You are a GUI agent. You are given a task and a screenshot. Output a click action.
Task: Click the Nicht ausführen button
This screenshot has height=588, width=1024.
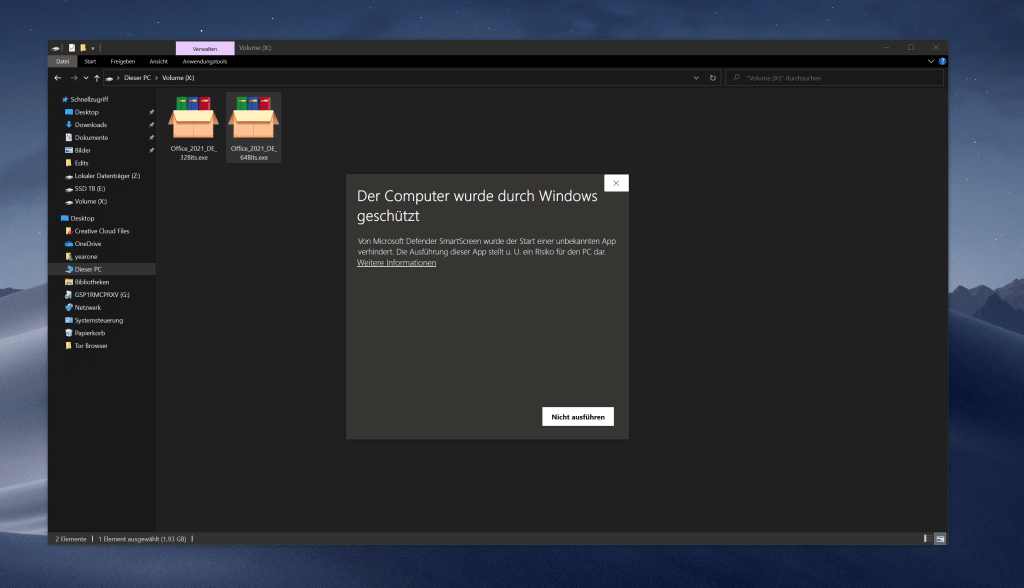click(x=577, y=417)
